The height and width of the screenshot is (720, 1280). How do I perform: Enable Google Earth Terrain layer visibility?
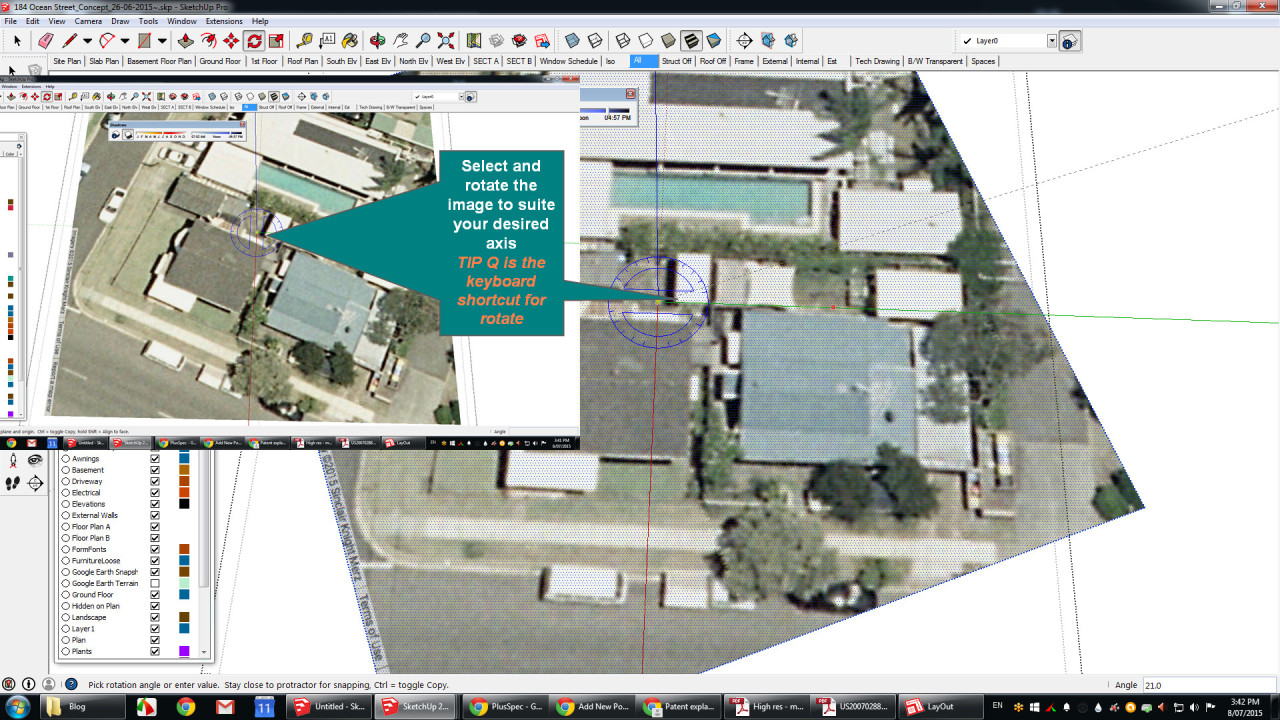click(155, 583)
